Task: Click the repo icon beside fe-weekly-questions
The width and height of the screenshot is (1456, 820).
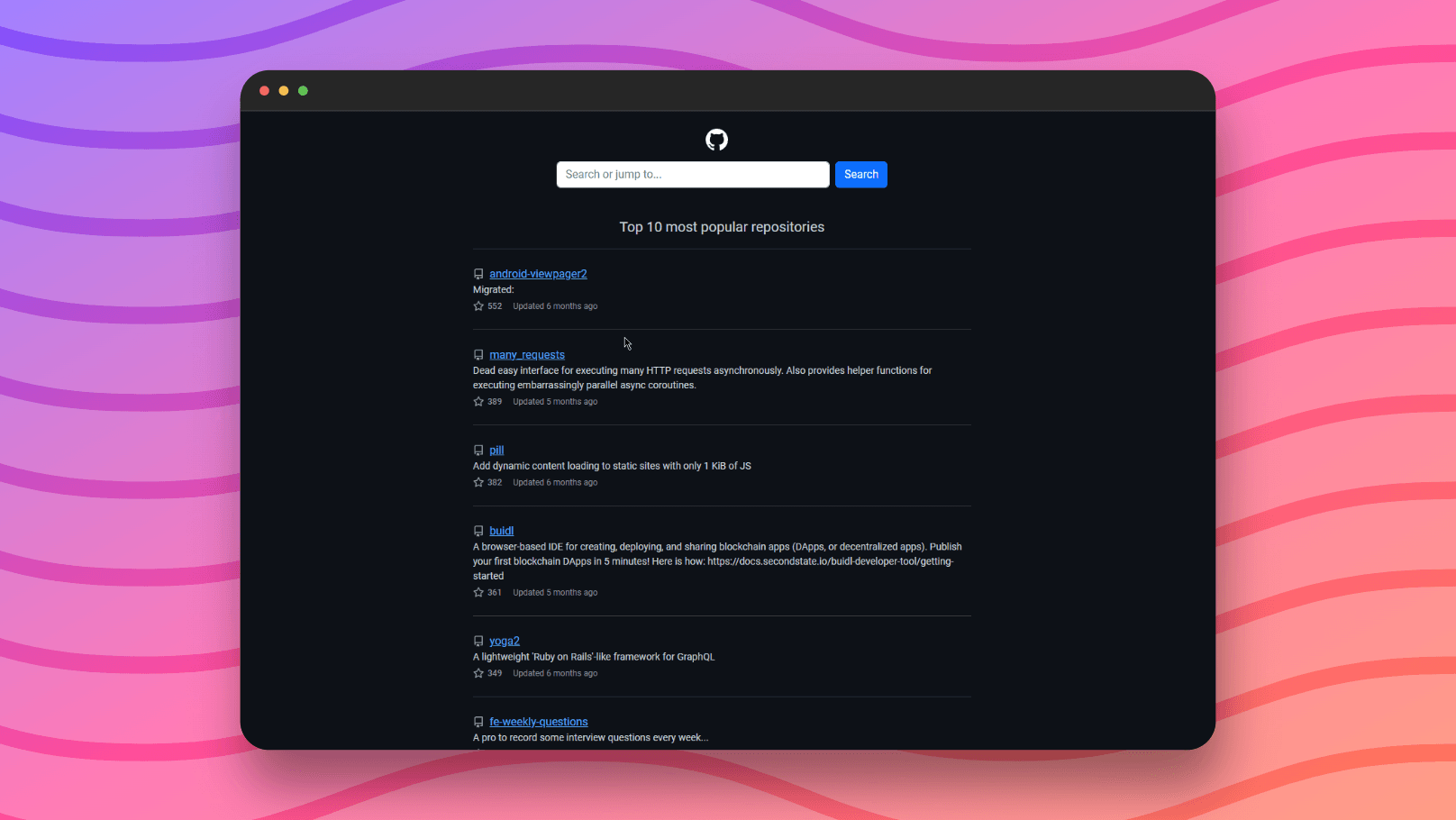Action: 478,722
